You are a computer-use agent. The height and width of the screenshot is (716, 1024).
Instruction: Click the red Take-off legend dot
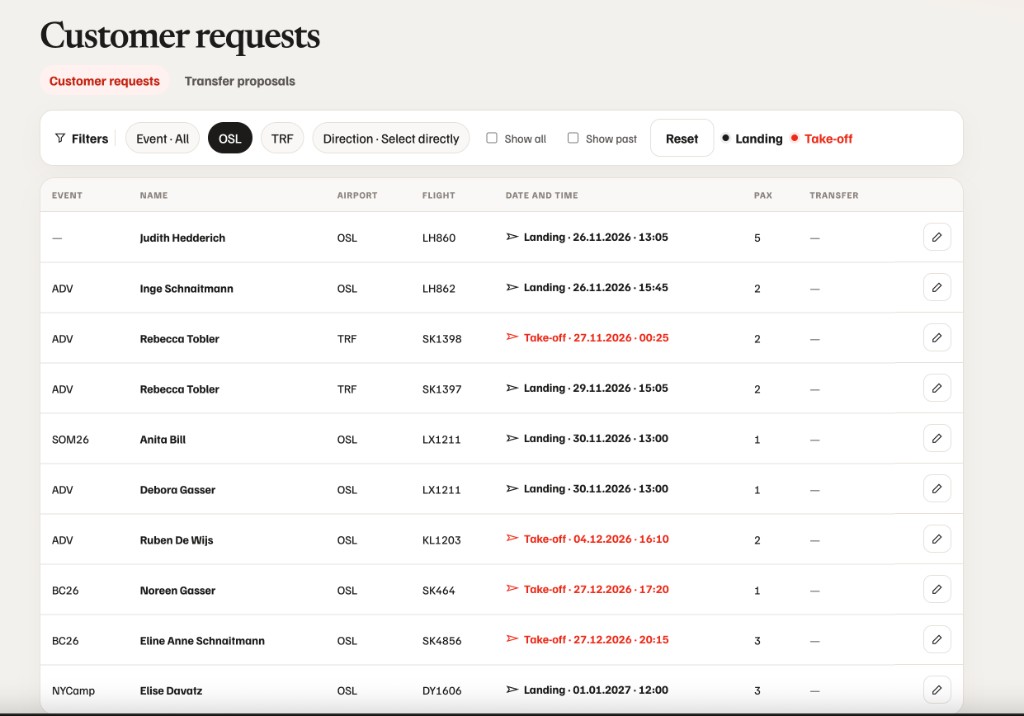click(x=794, y=138)
